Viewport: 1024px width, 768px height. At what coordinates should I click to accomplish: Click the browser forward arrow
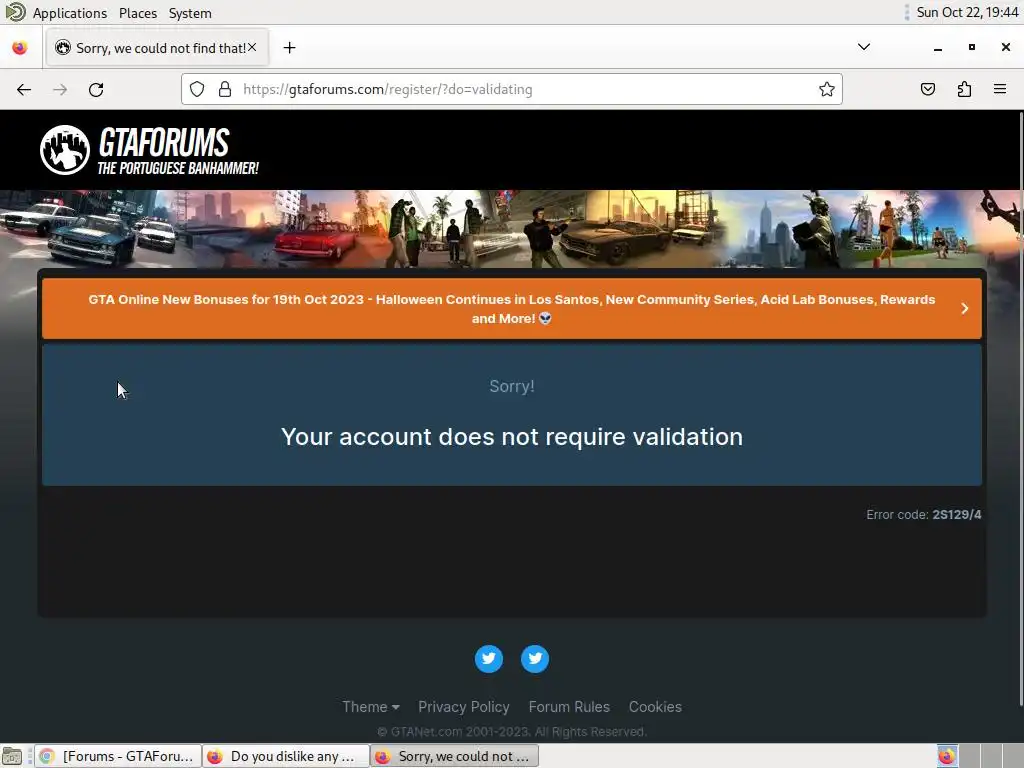pyautogui.click(x=60, y=89)
